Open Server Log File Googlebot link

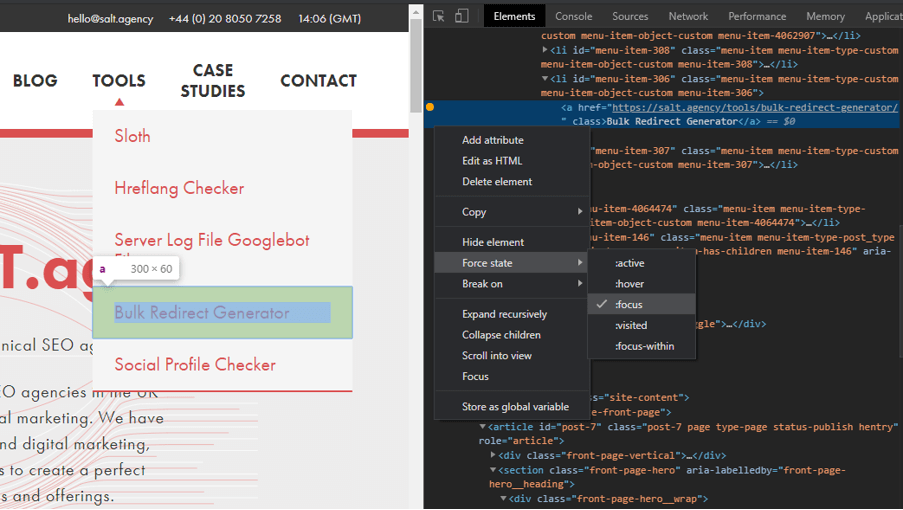click(x=212, y=240)
